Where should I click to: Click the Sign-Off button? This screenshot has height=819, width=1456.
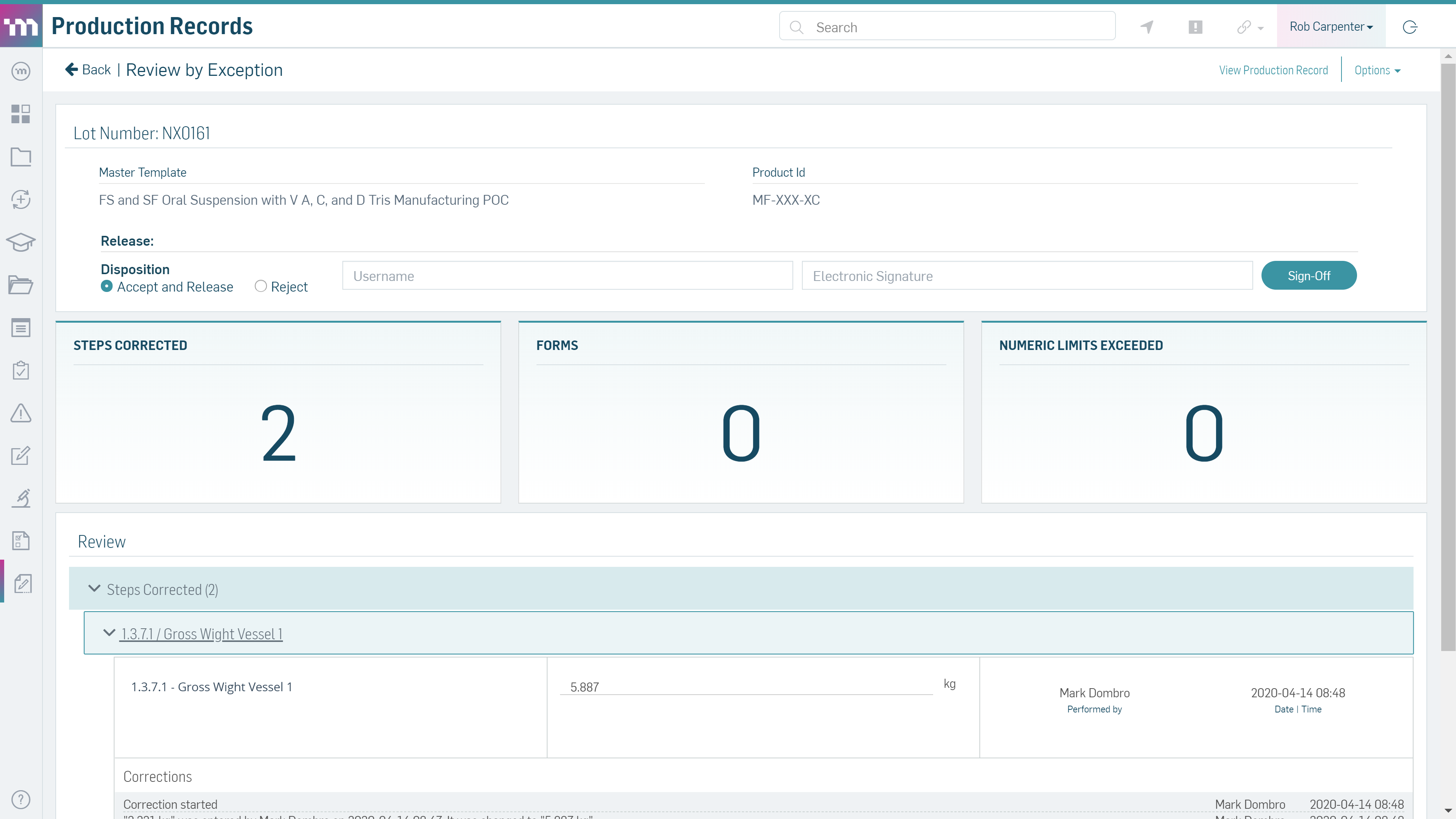tap(1309, 275)
